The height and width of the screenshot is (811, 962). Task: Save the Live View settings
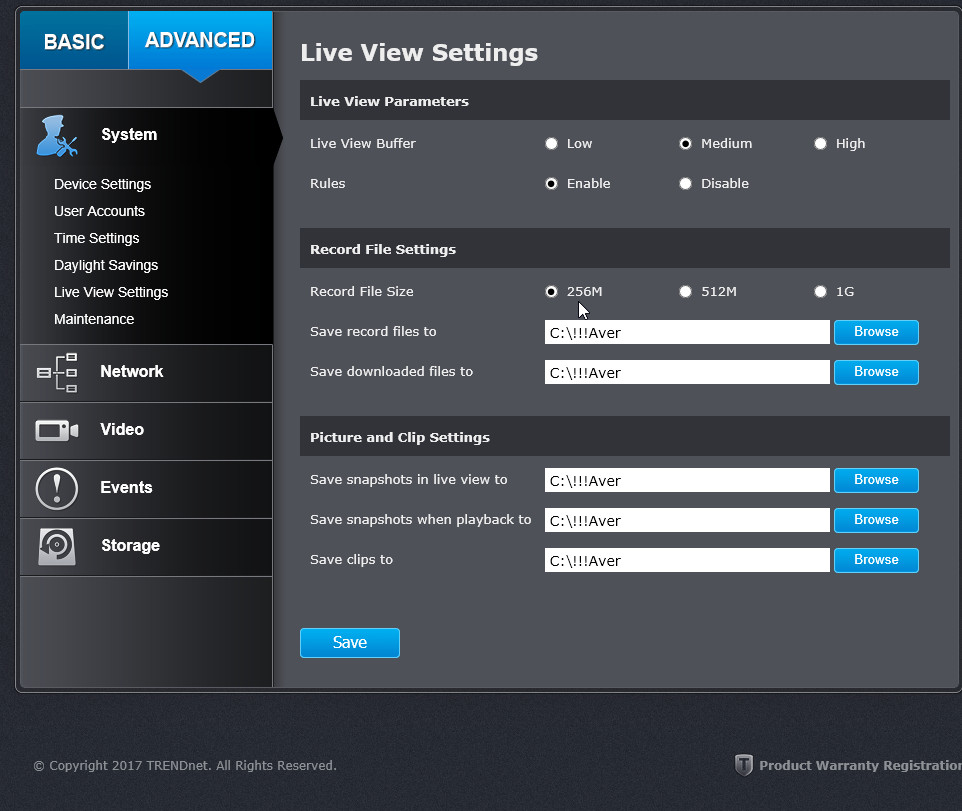click(x=350, y=642)
